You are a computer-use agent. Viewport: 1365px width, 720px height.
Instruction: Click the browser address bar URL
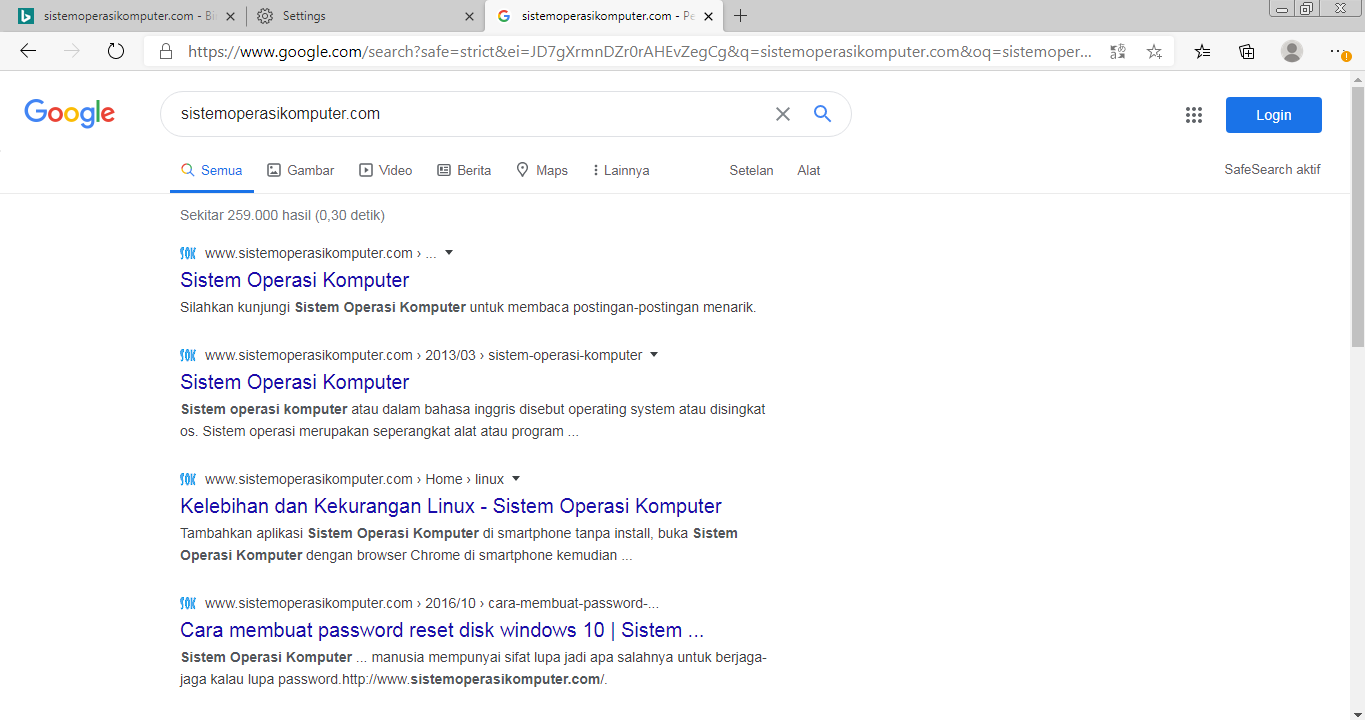[640, 52]
